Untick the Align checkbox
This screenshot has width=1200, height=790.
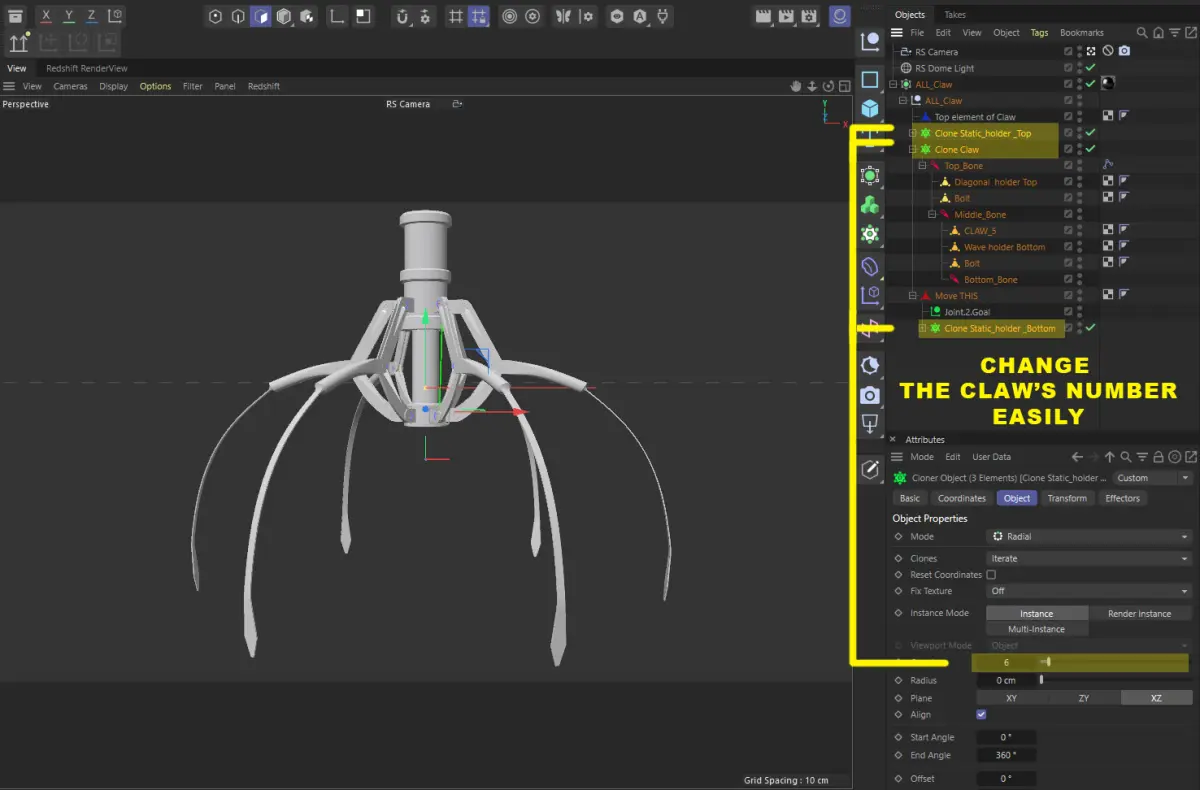click(x=981, y=715)
